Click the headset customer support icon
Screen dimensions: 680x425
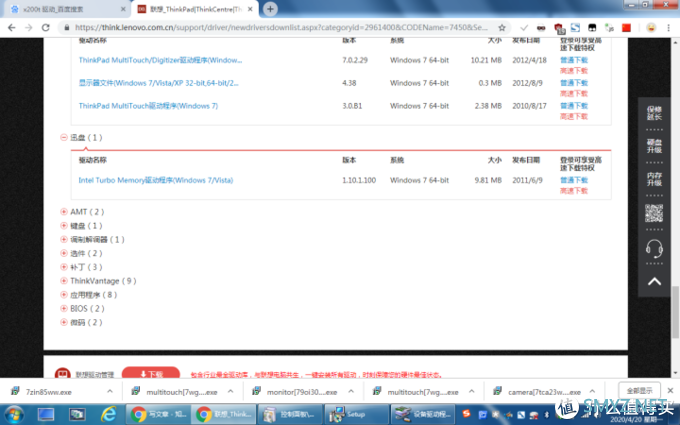click(654, 248)
